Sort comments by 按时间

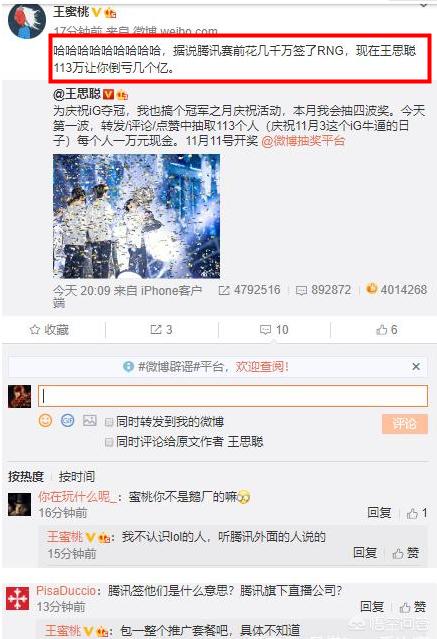(x=77, y=476)
